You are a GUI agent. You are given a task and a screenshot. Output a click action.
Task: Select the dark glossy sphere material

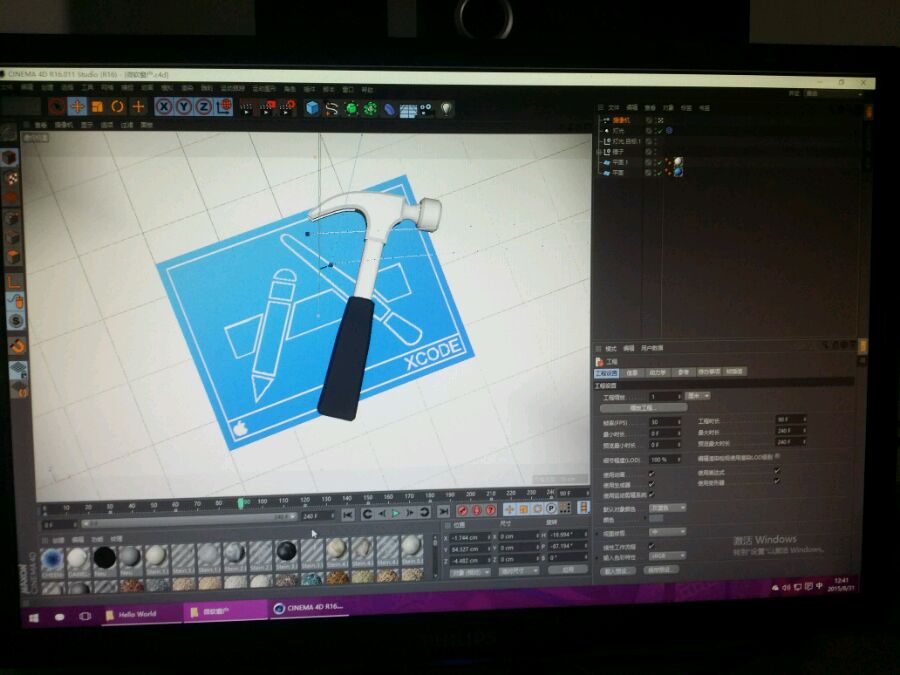click(286, 552)
